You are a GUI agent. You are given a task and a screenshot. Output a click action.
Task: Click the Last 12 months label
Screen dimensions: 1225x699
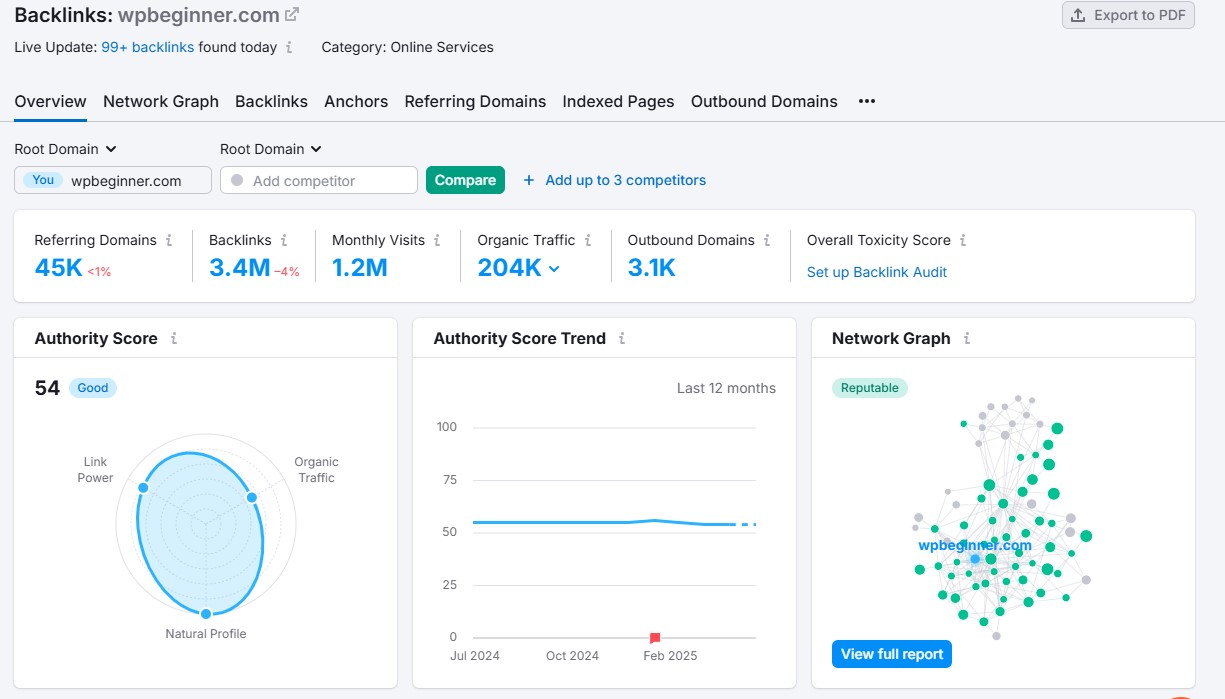tap(726, 388)
